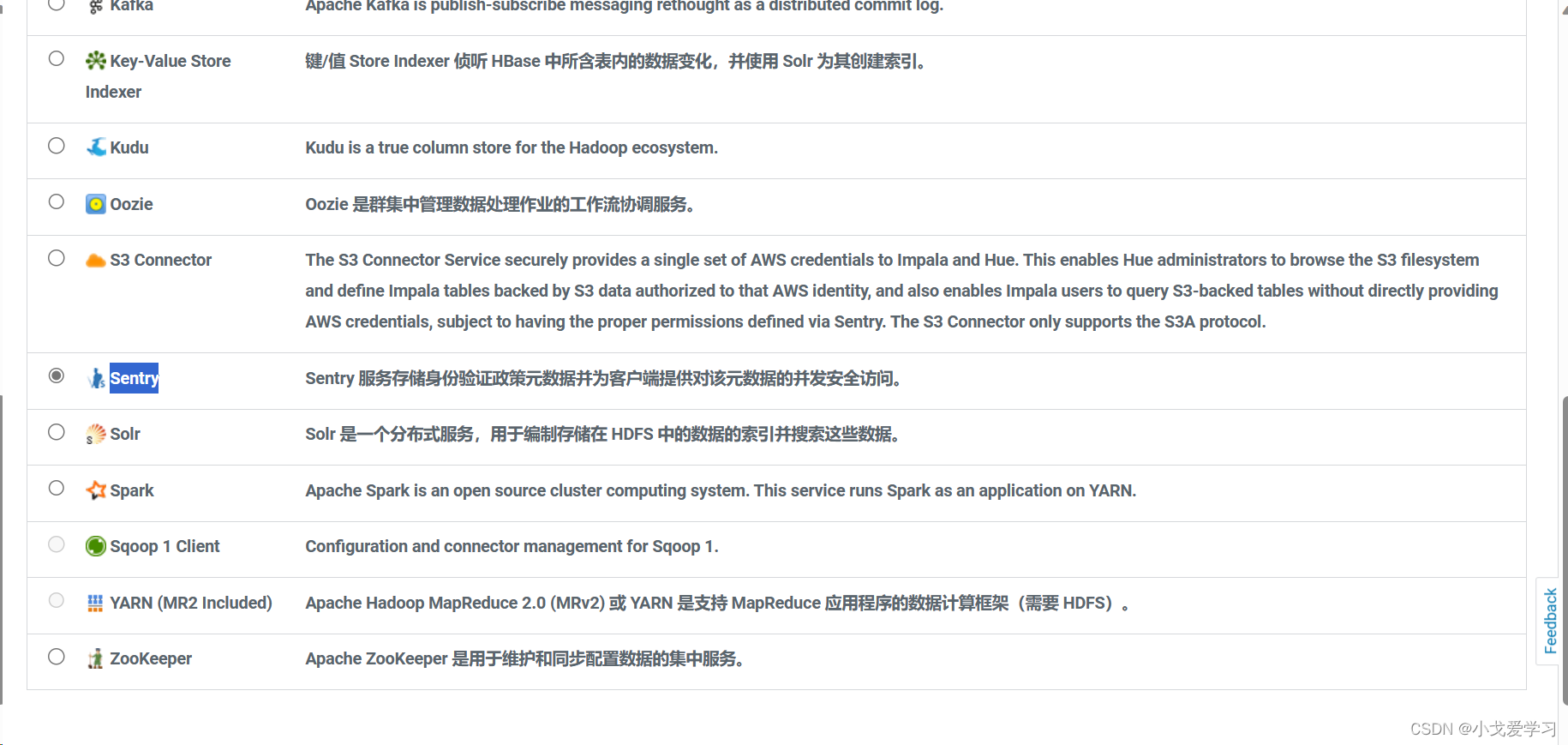The width and height of the screenshot is (1568, 745).
Task: Click the Kudu service icon
Action: tap(96, 147)
